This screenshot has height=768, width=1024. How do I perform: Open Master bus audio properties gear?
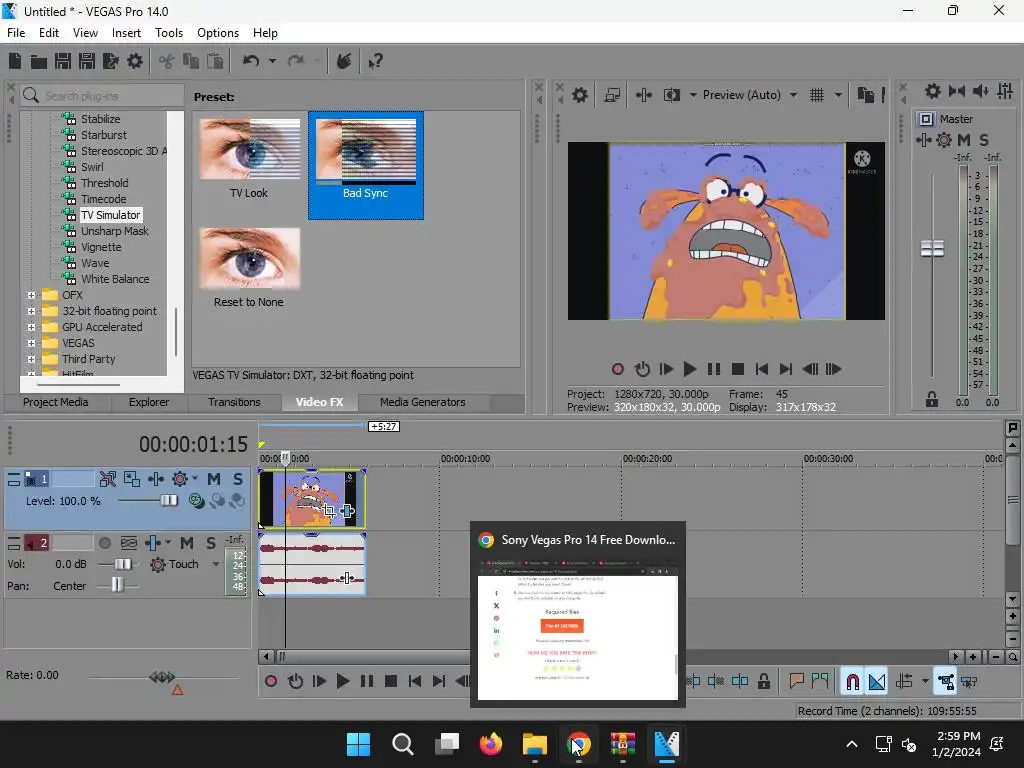click(933, 91)
